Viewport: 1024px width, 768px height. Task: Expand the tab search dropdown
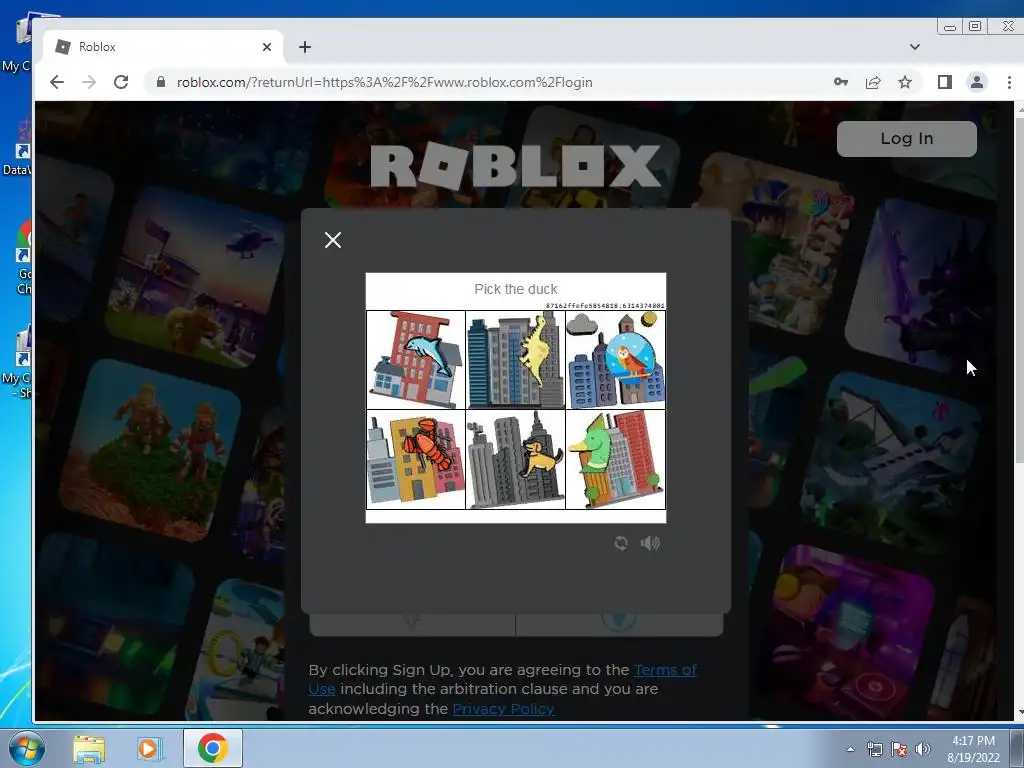point(915,47)
